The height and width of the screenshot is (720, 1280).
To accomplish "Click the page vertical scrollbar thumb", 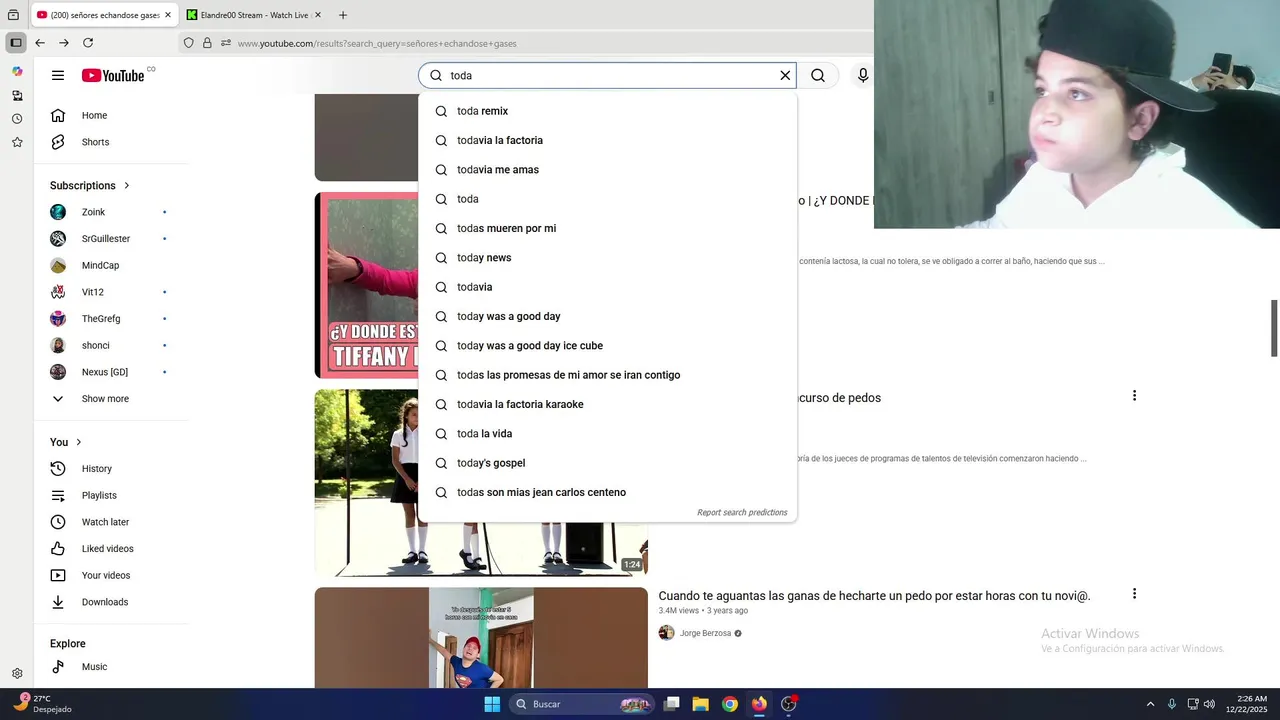I will tap(1274, 327).
